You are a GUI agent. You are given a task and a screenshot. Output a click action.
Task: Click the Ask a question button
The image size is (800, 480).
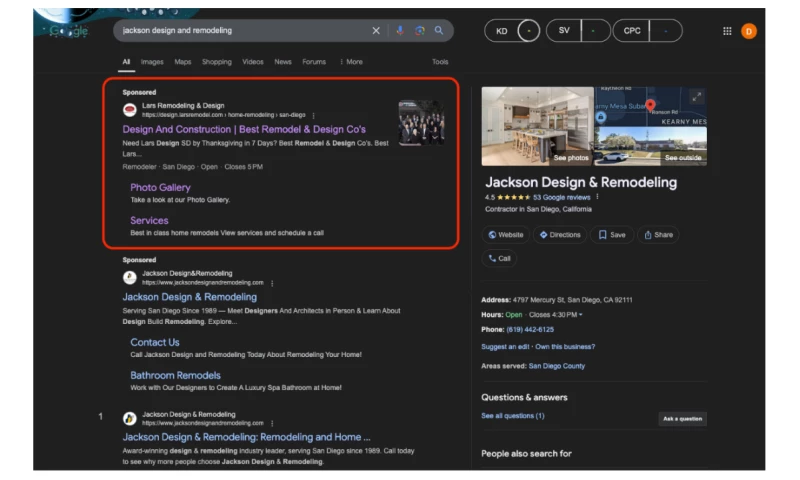682,419
